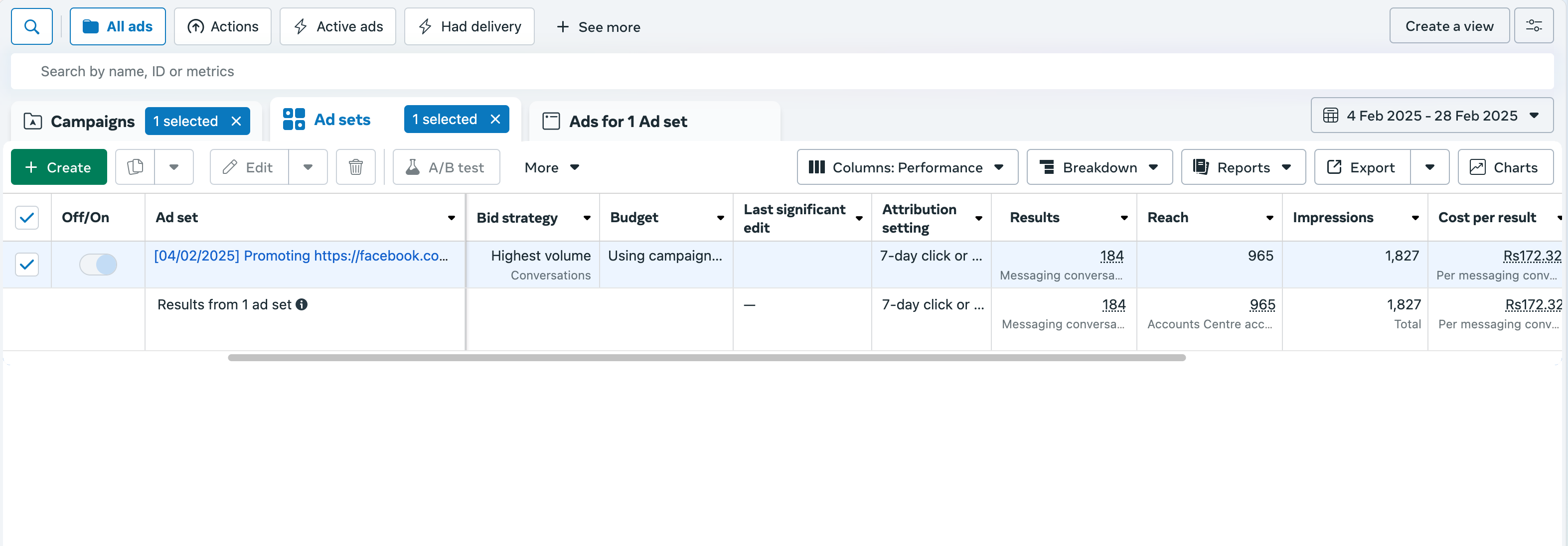
Task: Remove Campaigns 1 selected filter
Action: [x=237, y=121]
